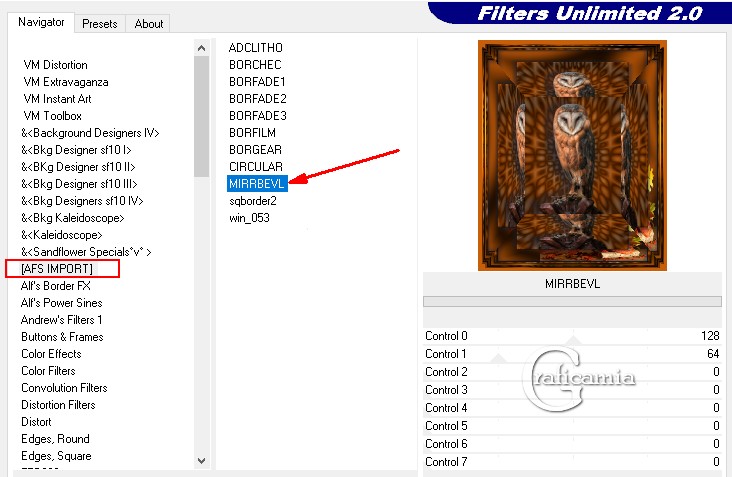Screen dimensions: 732x477
Task: Select &<Sandflower Specials°v°> category
Action: tap(86, 252)
